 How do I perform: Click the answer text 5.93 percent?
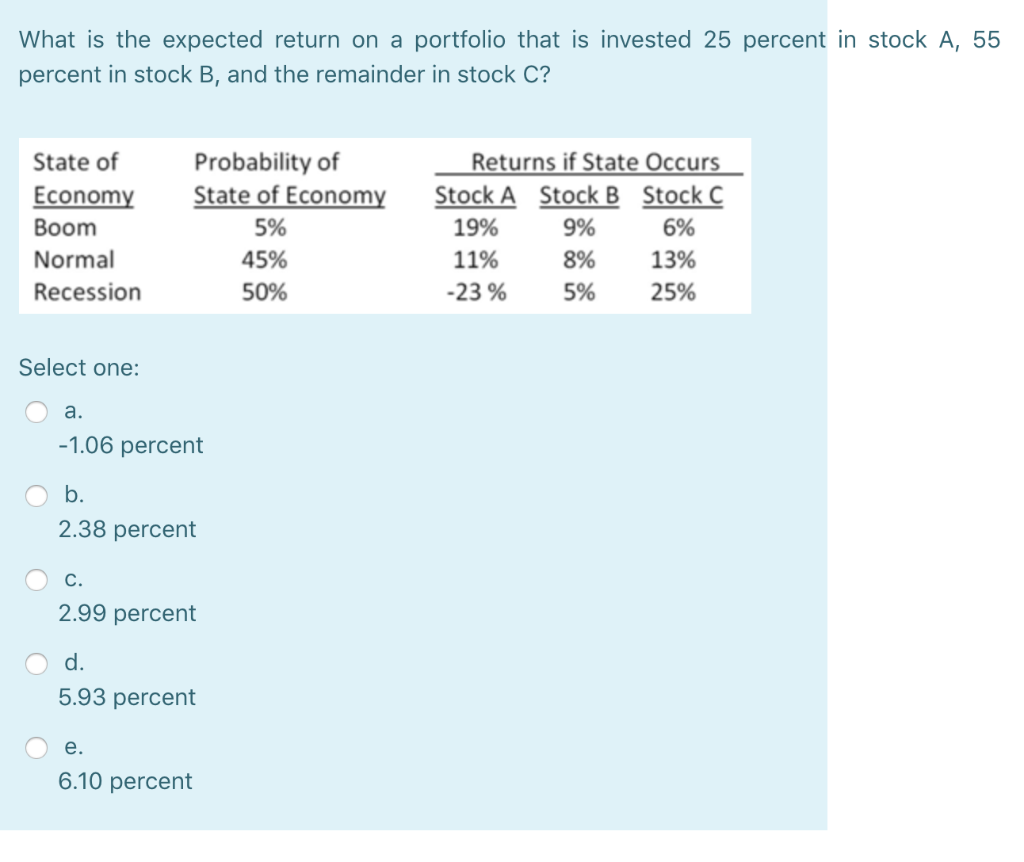pos(126,697)
